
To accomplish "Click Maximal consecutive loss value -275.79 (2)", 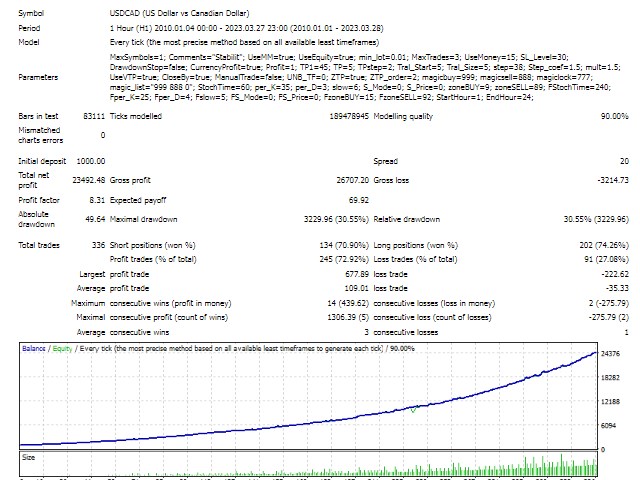I will pyautogui.click(x=609, y=317).
